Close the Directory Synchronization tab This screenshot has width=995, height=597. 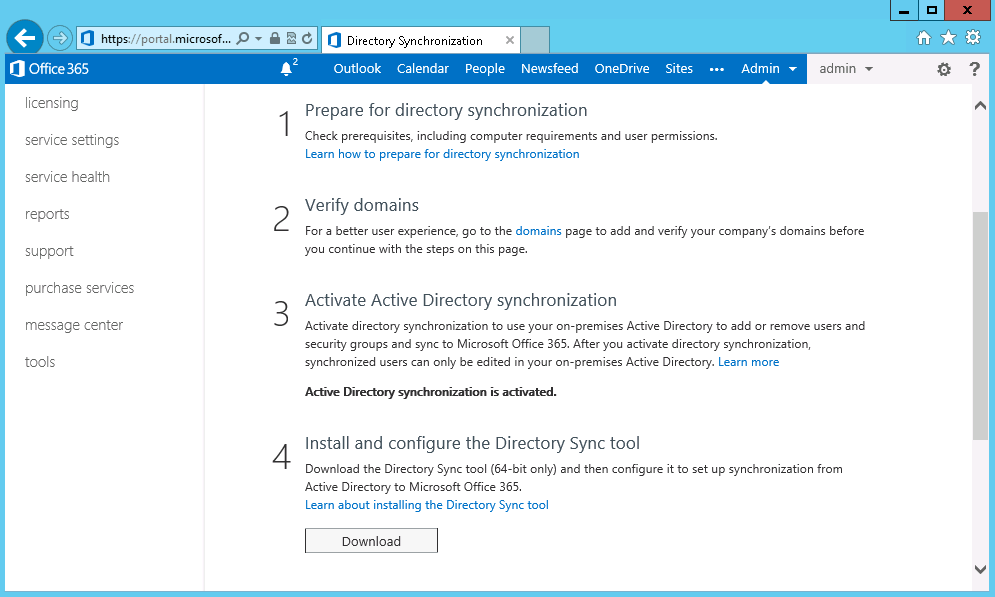[510, 40]
